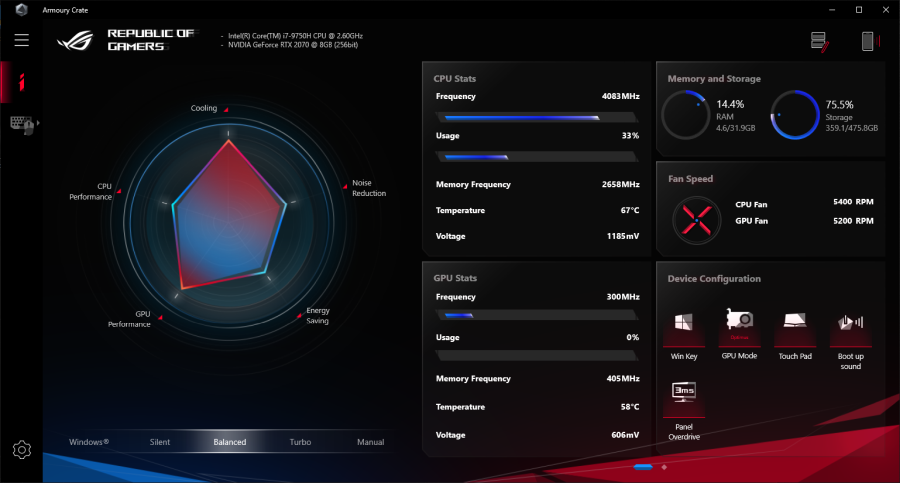Select the Silent mode
The image size is (900, 483).
160,442
